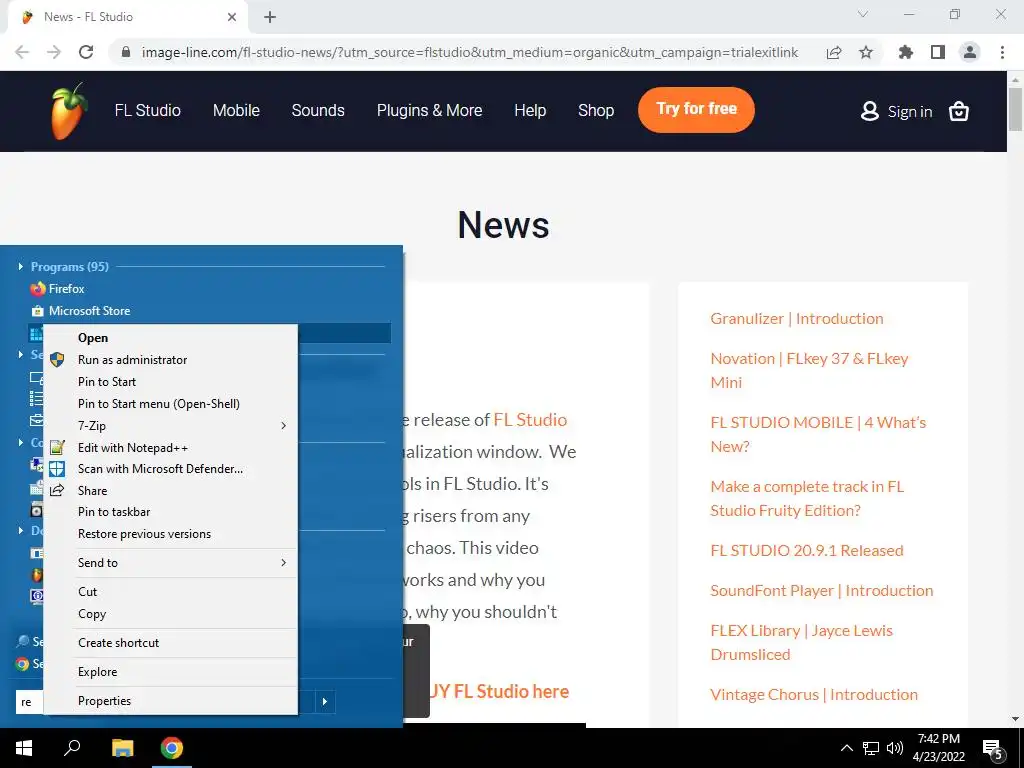
Task: Open Shop nav item
Action: point(596,110)
